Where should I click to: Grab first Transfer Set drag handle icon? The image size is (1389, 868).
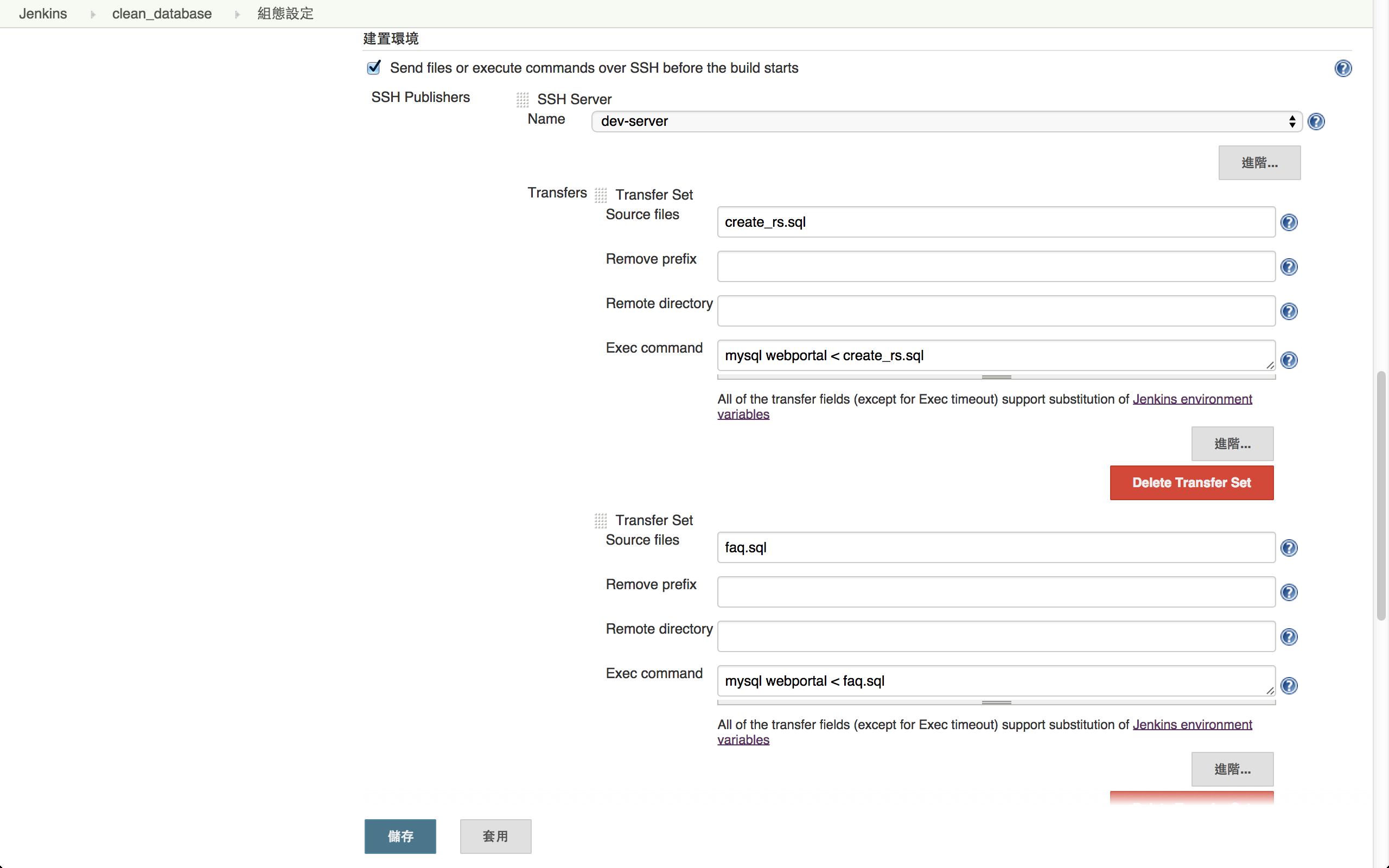point(601,195)
